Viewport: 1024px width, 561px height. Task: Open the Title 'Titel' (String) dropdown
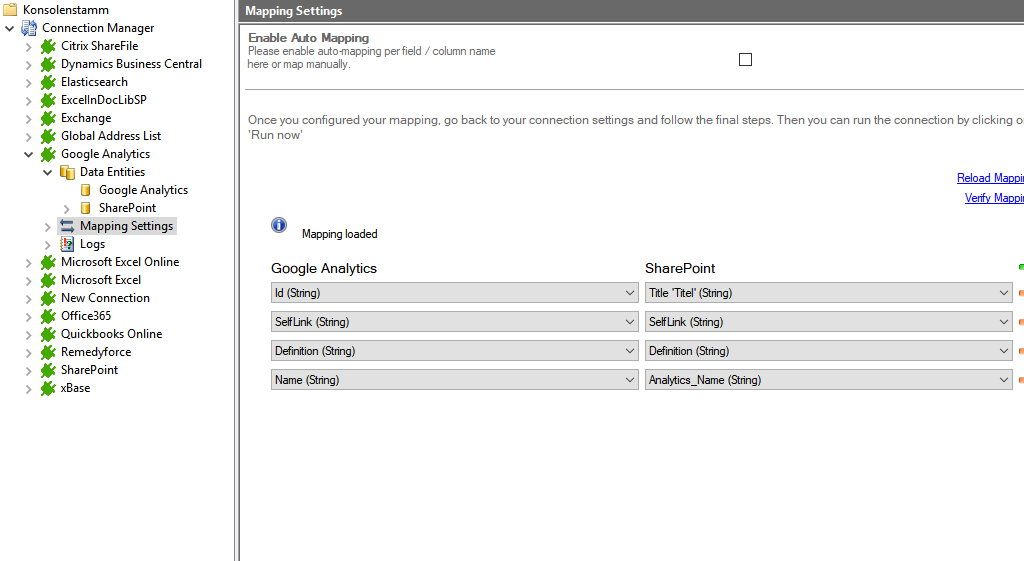coord(1003,293)
